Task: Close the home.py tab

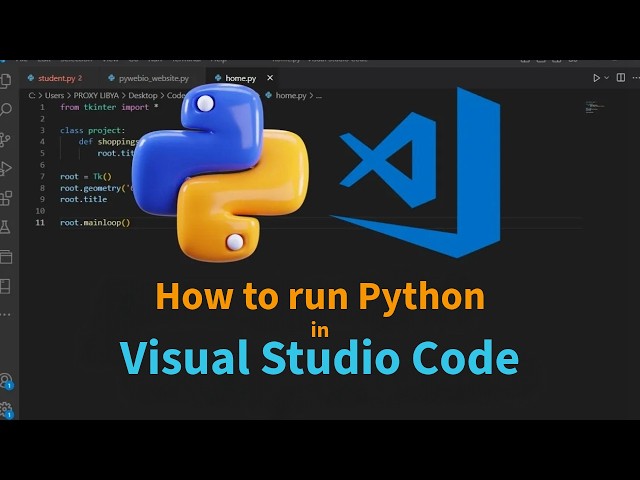Action: 270,78
